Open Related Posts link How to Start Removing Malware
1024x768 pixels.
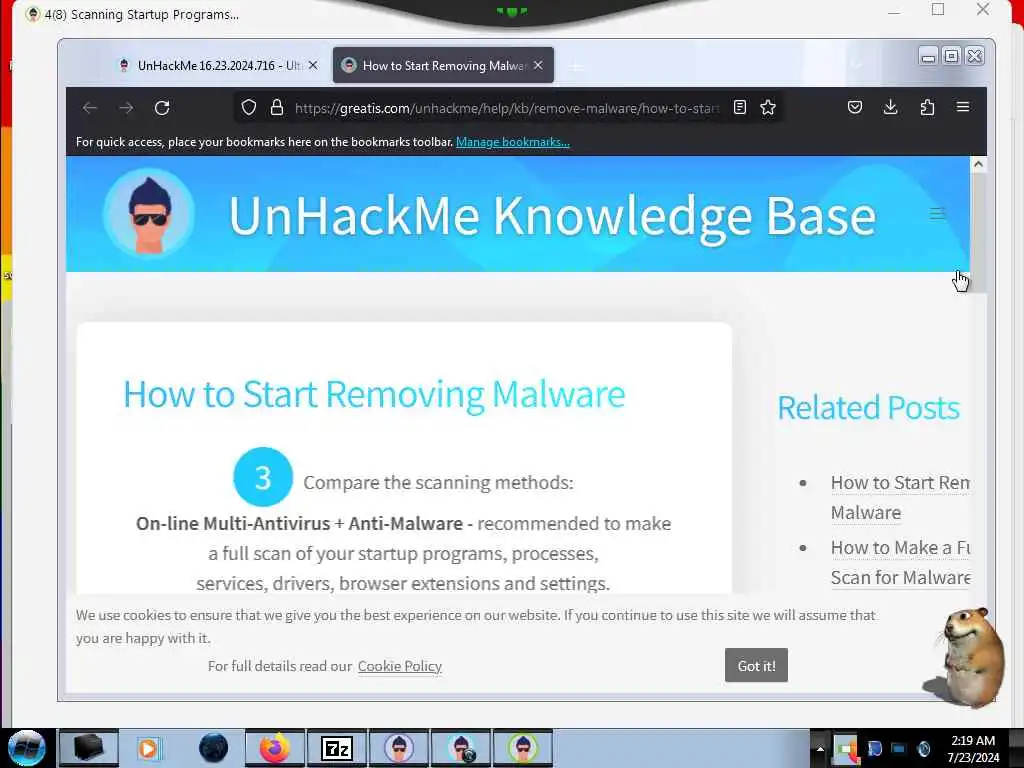(900, 498)
